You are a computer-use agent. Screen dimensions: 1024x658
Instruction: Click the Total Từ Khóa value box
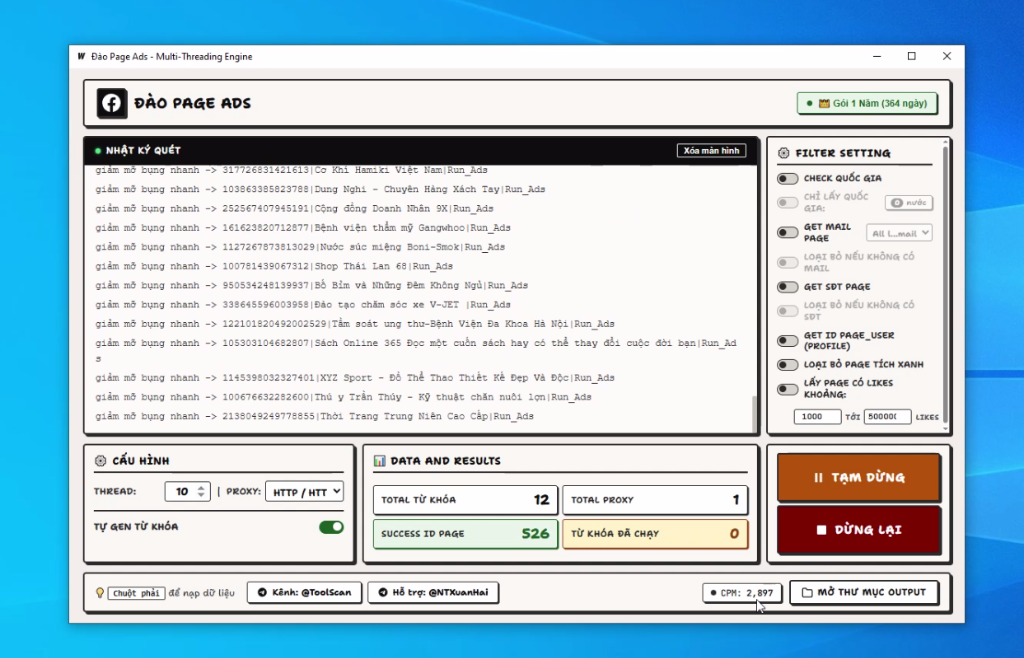465,500
